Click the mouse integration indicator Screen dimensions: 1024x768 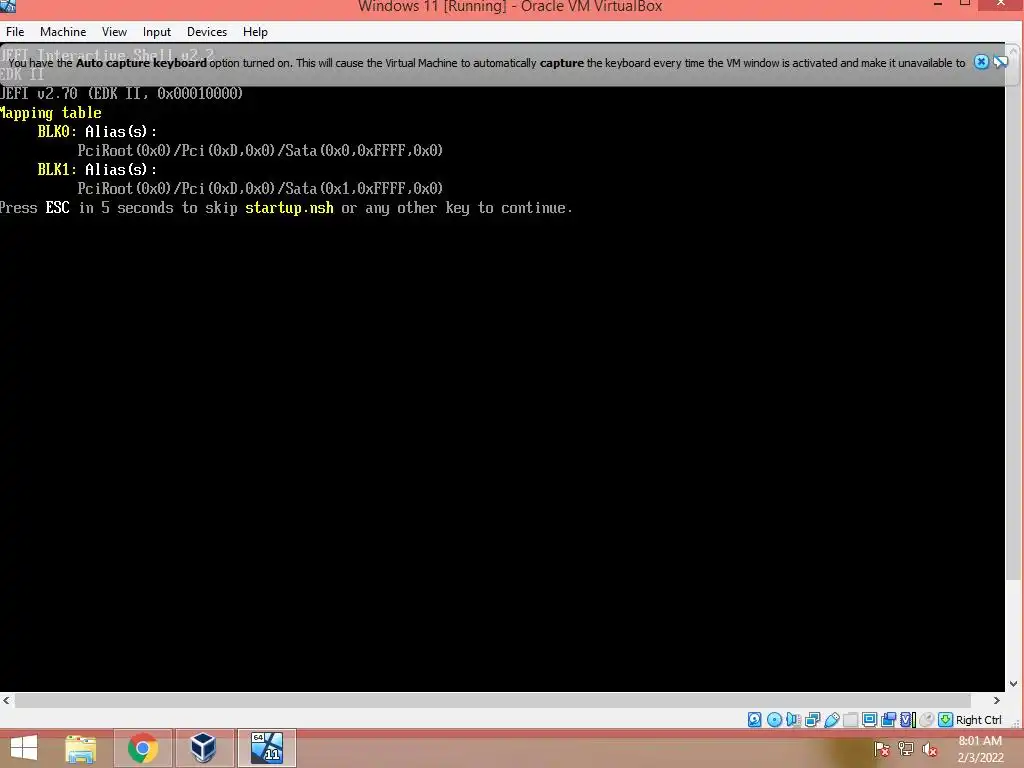point(926,720)
